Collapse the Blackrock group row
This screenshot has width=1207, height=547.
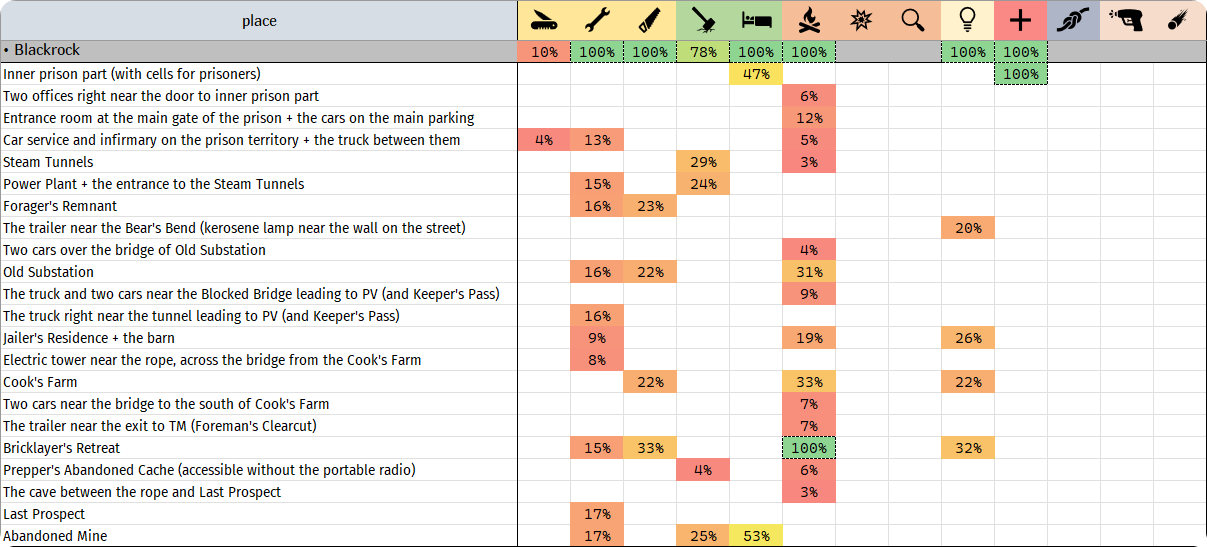(7, 50)
